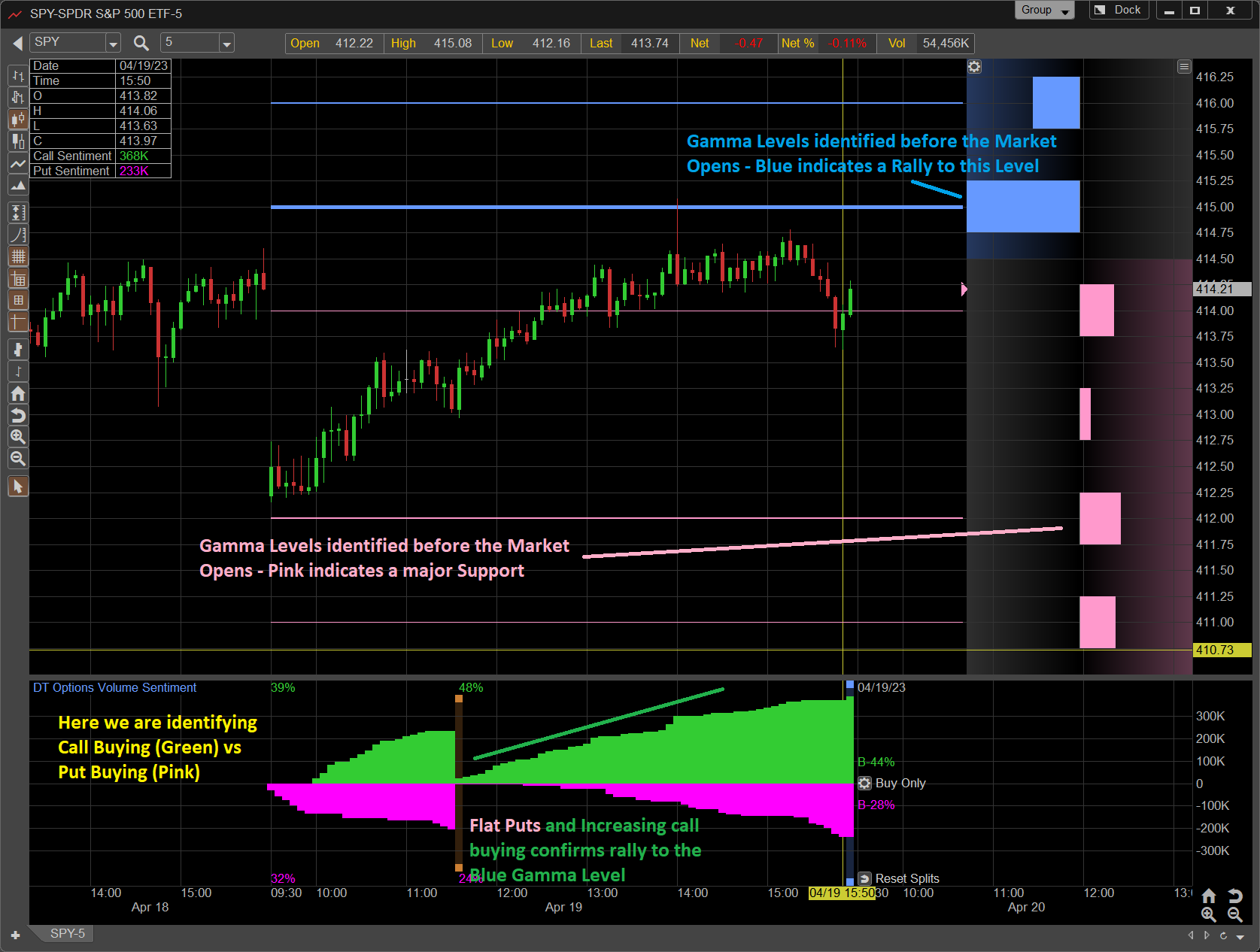Click the home icon in left toolbar

18,393
